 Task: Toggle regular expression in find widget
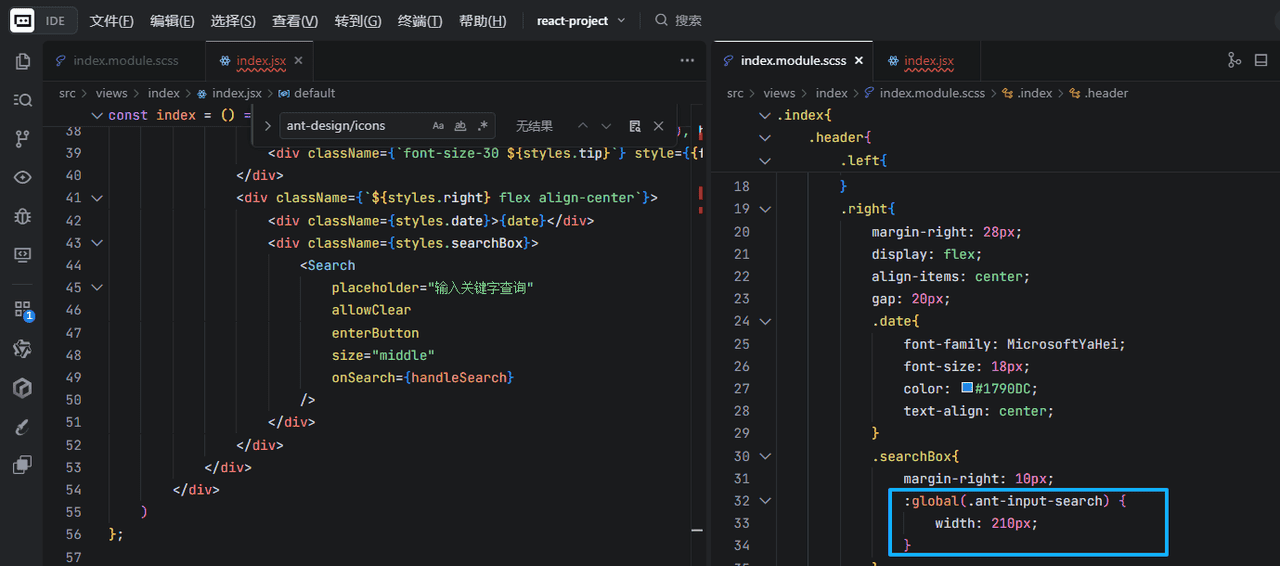tap(483, 126)
